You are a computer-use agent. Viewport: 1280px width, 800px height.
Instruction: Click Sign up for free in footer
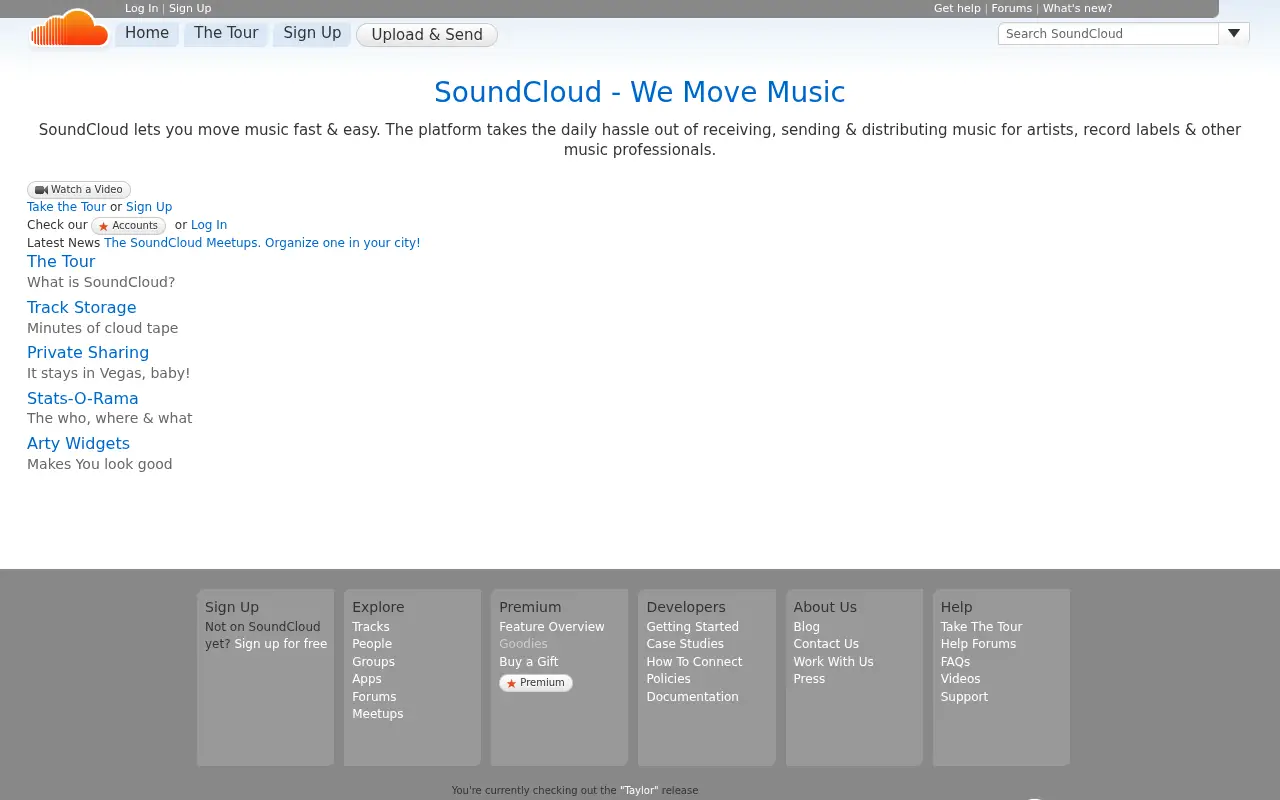pos(281,644)
